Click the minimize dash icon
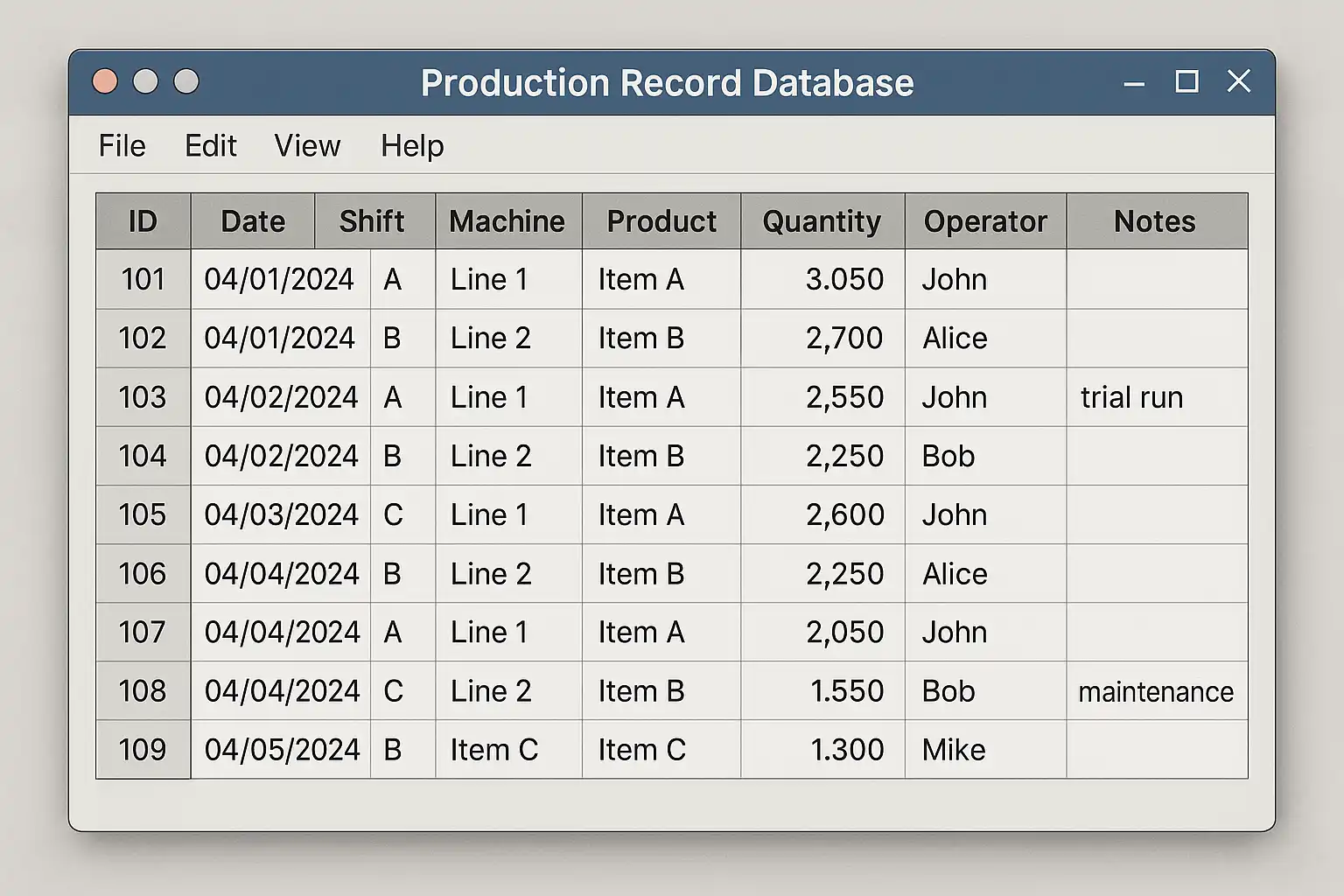The image size is (1344, 896). (x=1134, y=84)
